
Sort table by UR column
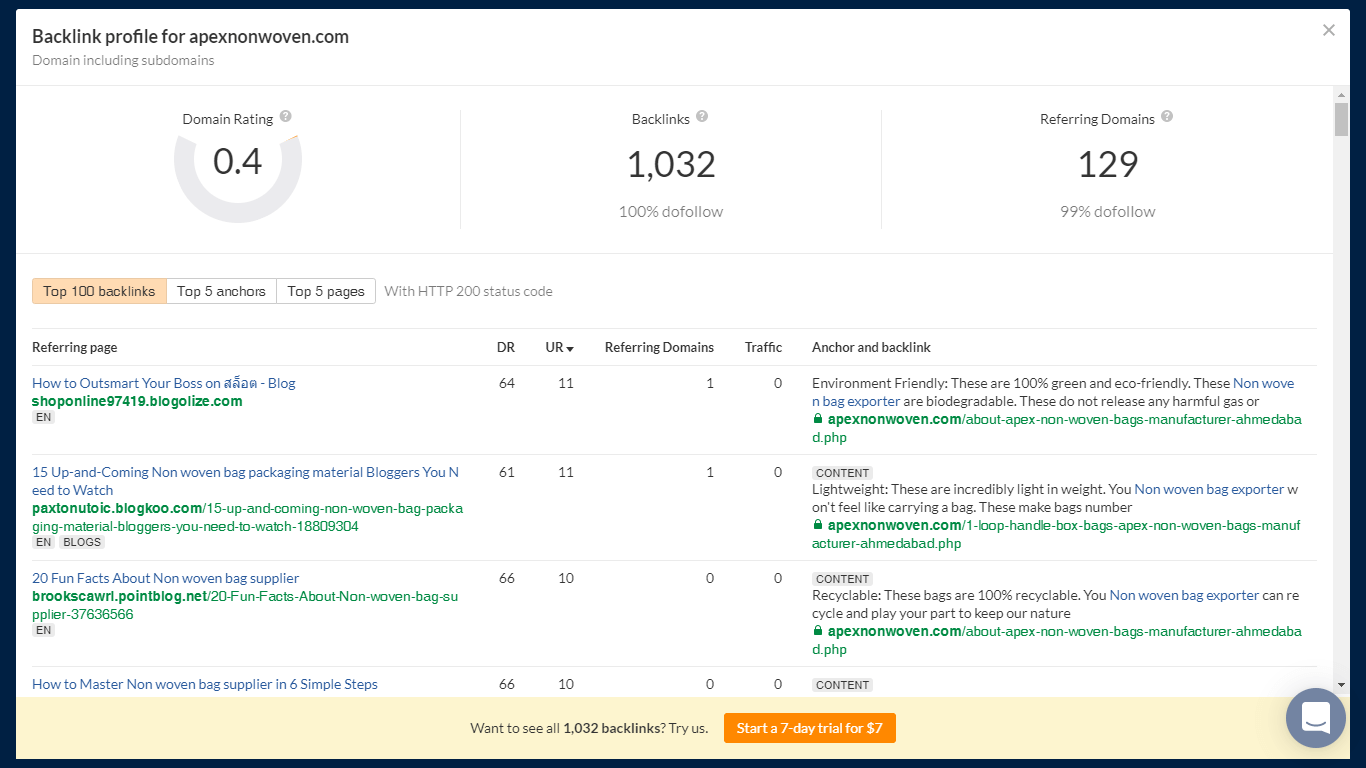click(560, 347)
